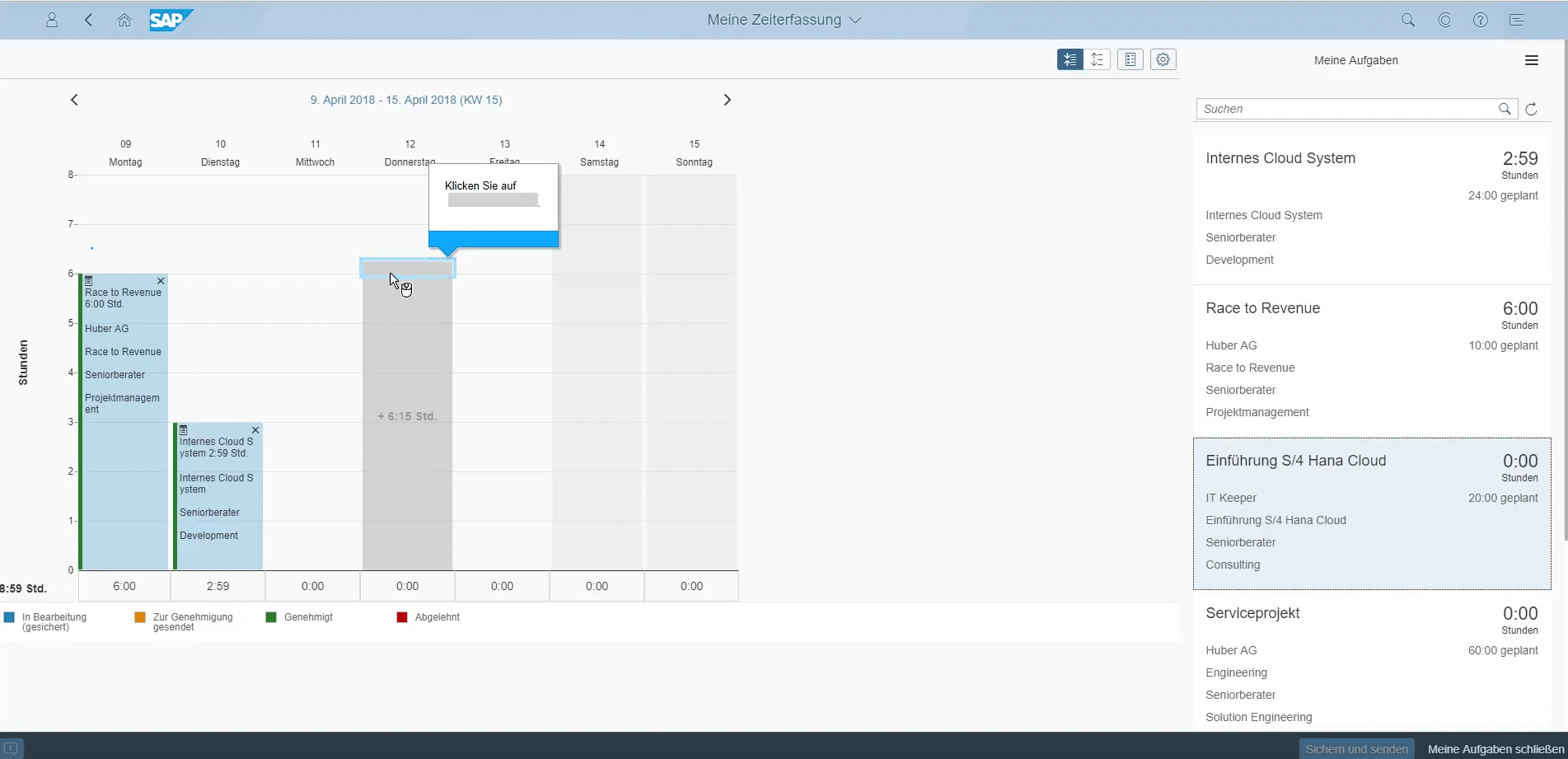Open note icon on Internes Cloud System entry

(184, 430)
